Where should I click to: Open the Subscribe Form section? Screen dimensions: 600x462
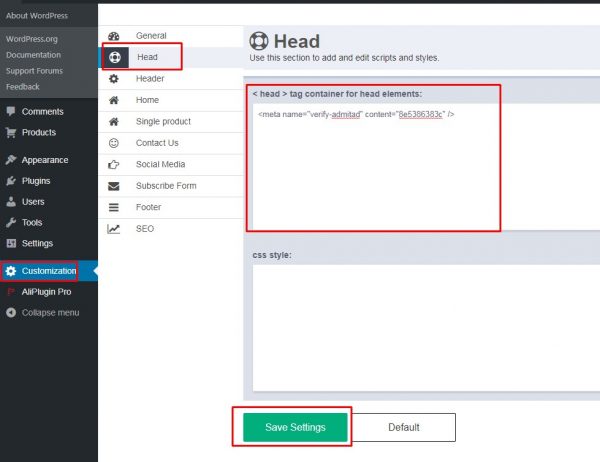pyautogui.click(x=171, y=186)
